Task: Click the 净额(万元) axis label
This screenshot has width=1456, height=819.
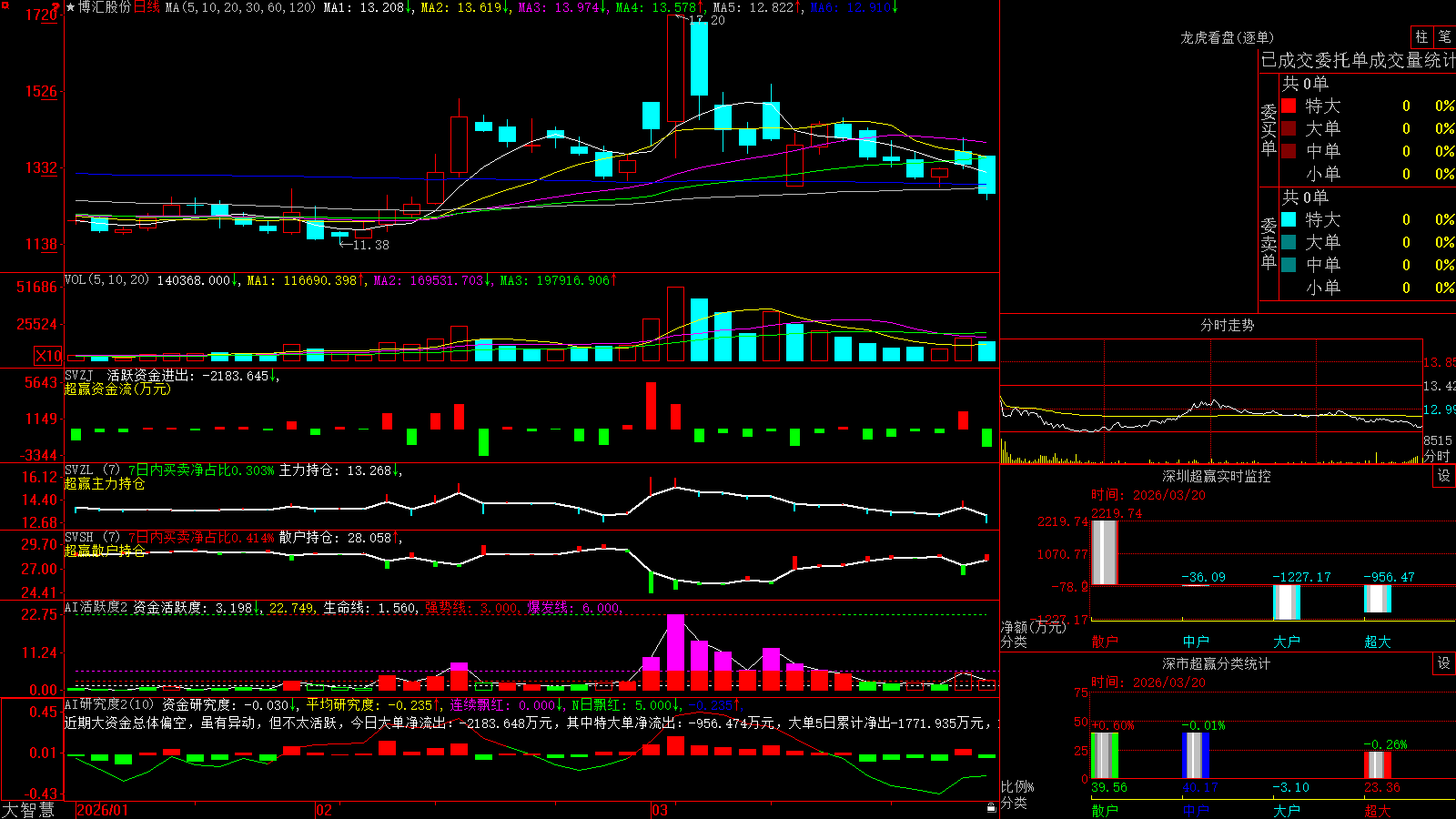Action: 1033,627
